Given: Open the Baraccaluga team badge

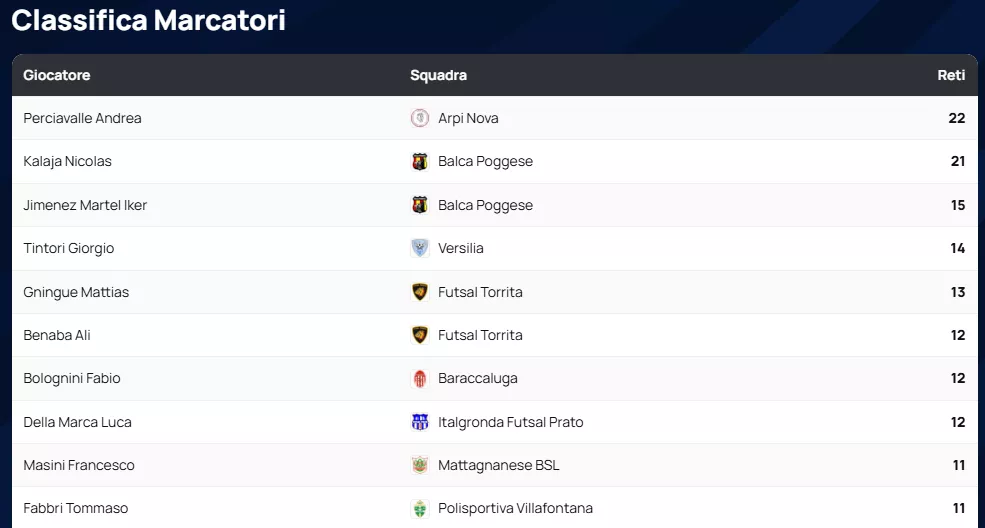Looking at the screenshot, I should pos(420,379).
